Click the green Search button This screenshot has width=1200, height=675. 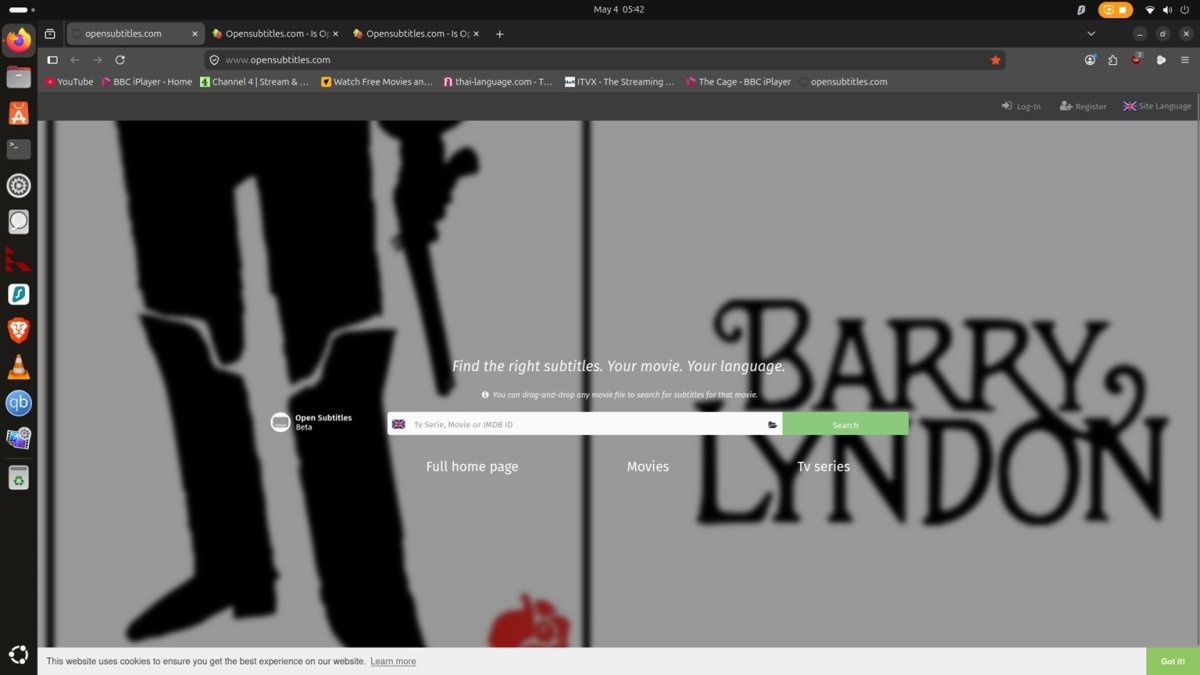tap(845, 424)
